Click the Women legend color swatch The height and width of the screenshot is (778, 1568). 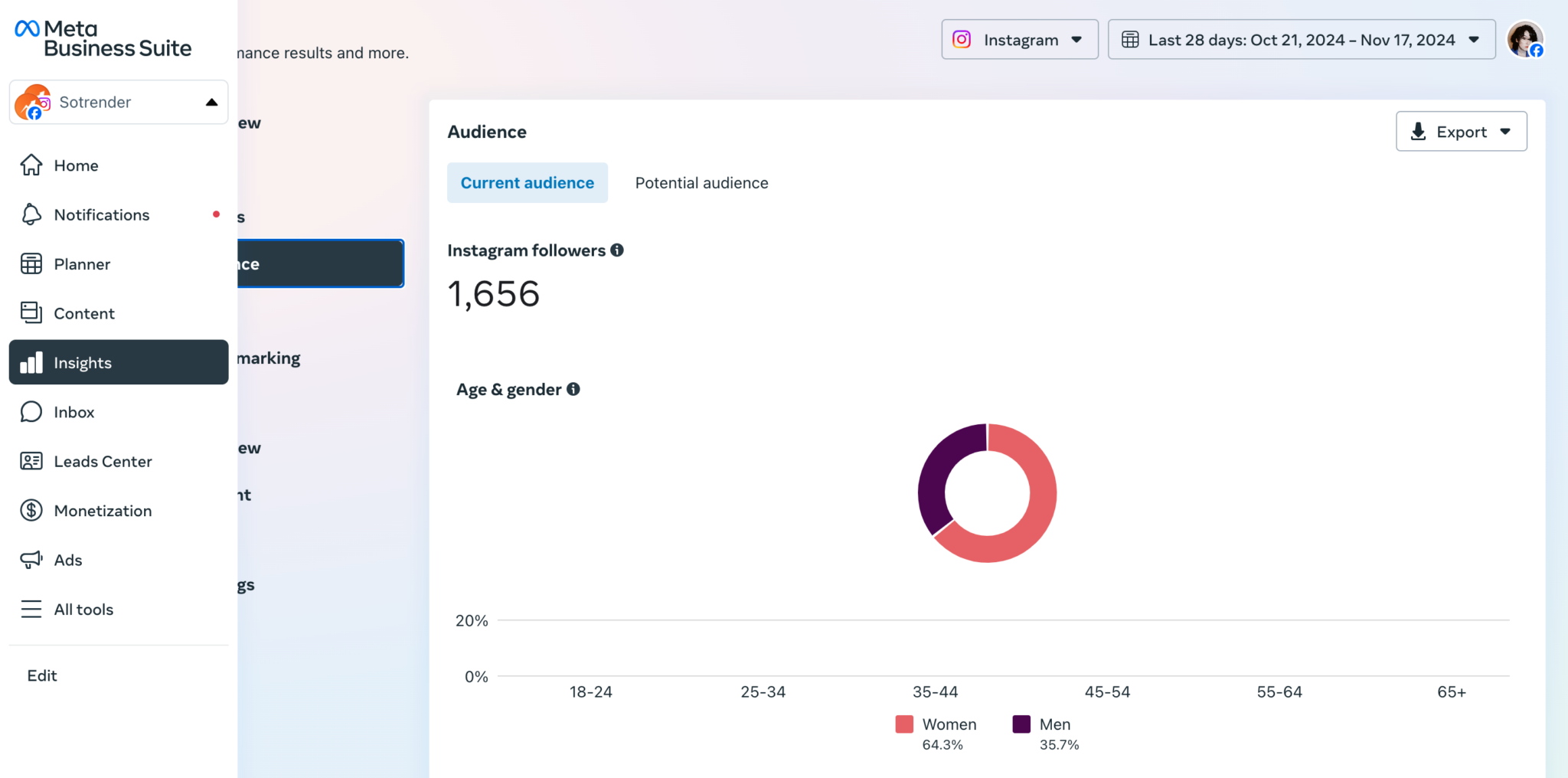coord(904,724)
